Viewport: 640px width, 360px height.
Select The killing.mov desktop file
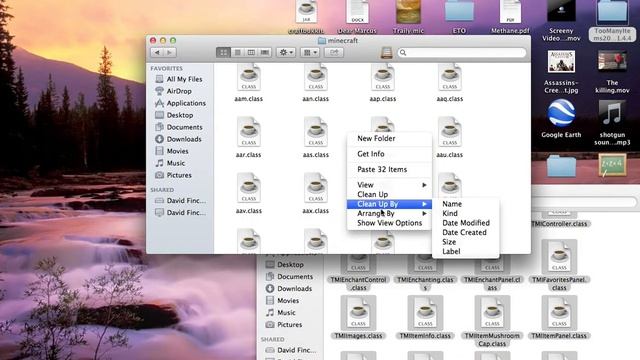click(x=612, y=62)
